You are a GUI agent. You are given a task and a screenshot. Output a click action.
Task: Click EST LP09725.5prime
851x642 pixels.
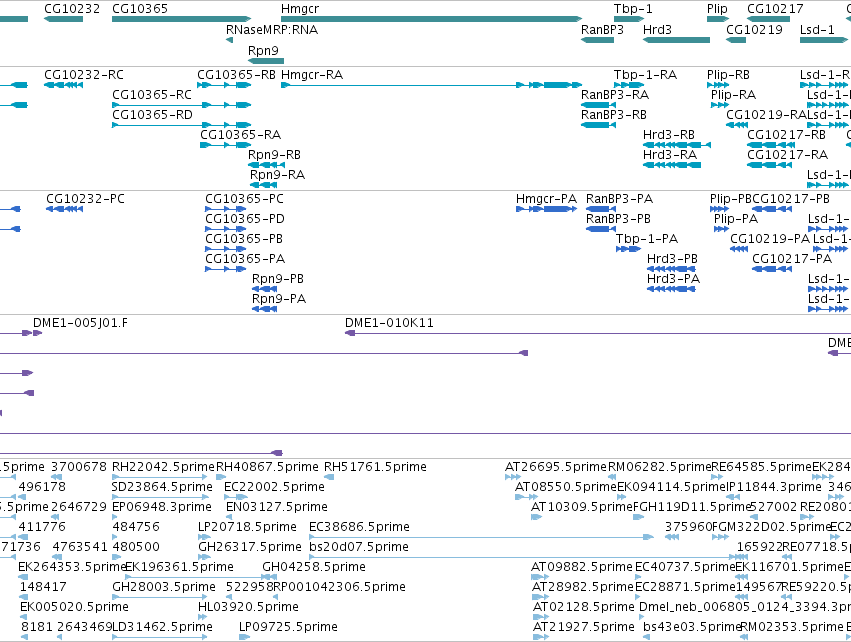coord(288,627)
